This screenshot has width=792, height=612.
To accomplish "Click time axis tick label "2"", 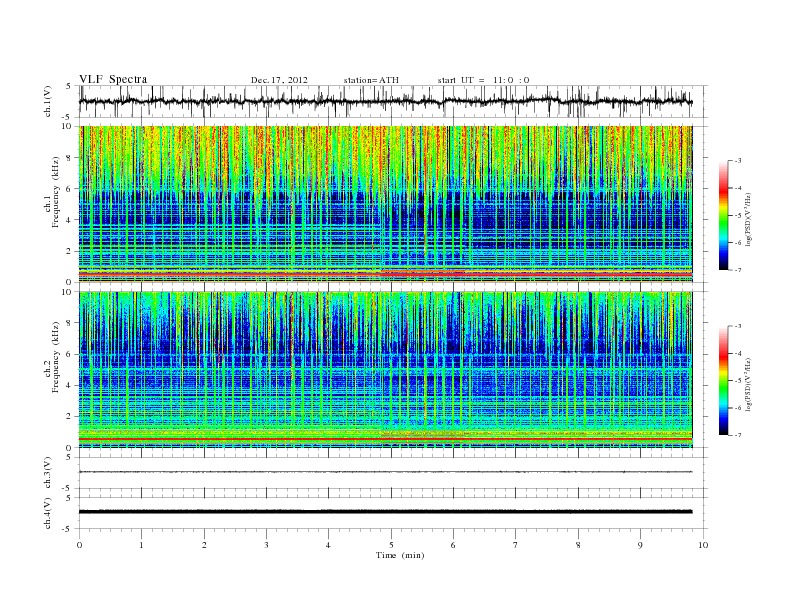I will point(204,545).
